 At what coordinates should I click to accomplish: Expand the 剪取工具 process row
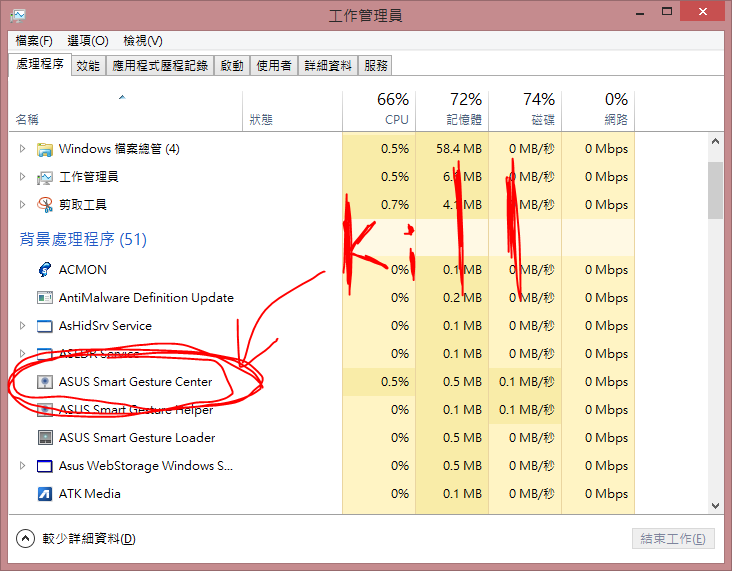tap(22, 204)
